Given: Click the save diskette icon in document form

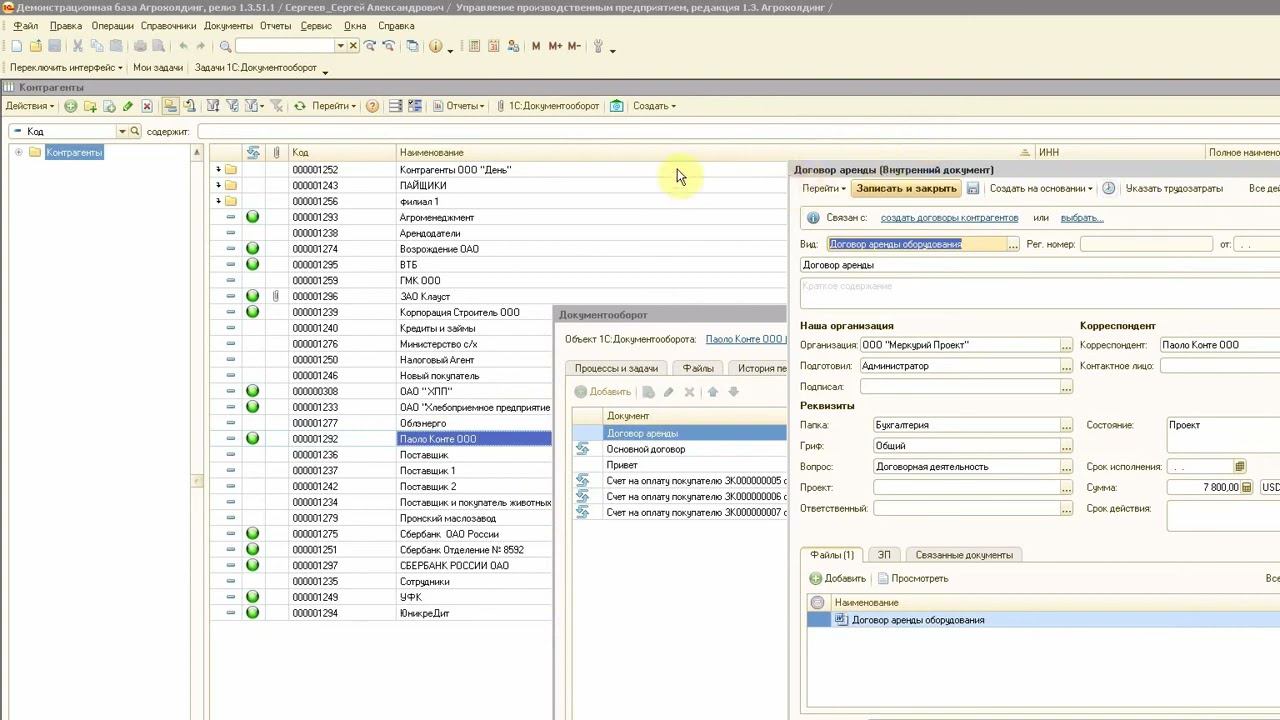Looking at the screenshot, I should (x=973, y=189).
